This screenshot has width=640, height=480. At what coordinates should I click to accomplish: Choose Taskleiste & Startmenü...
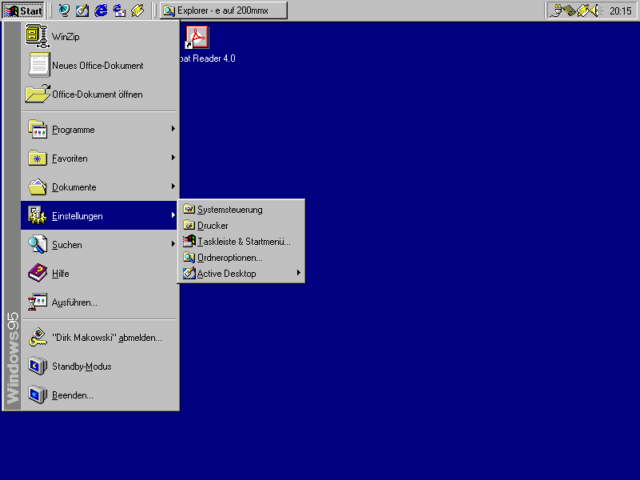[x=241, y=241]
